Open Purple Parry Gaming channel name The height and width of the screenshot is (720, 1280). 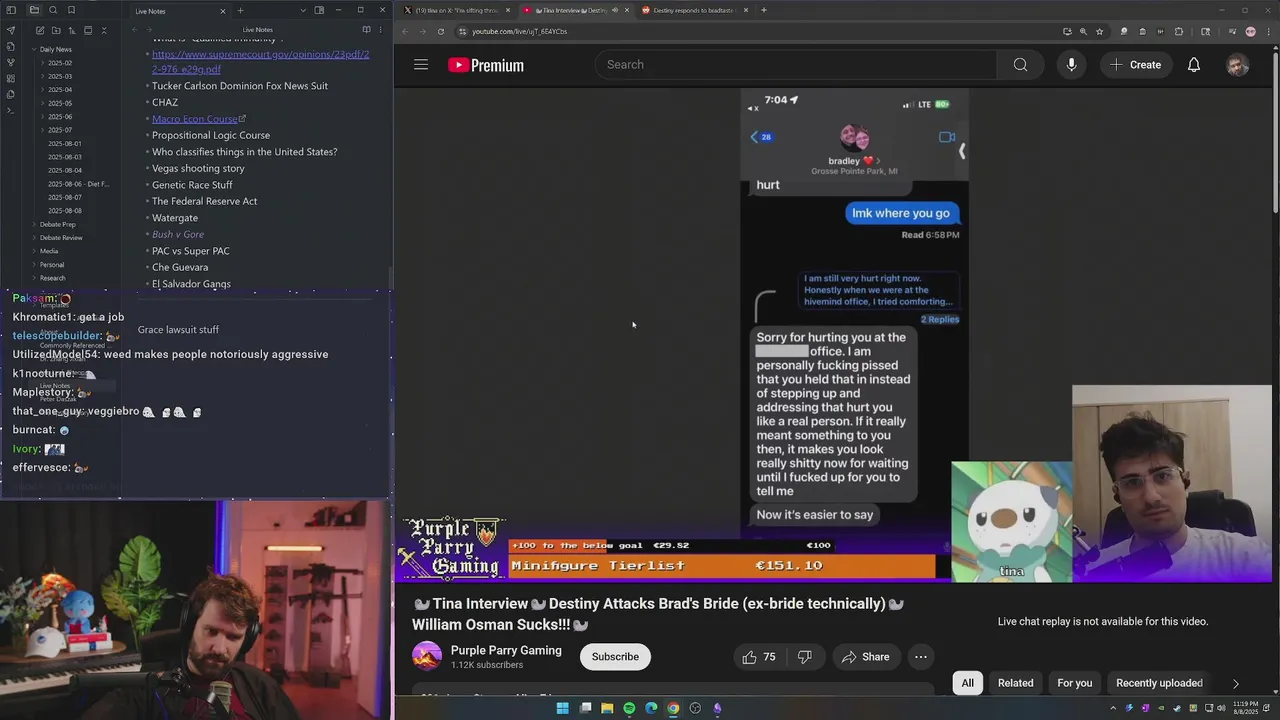[x=506, y=650]
